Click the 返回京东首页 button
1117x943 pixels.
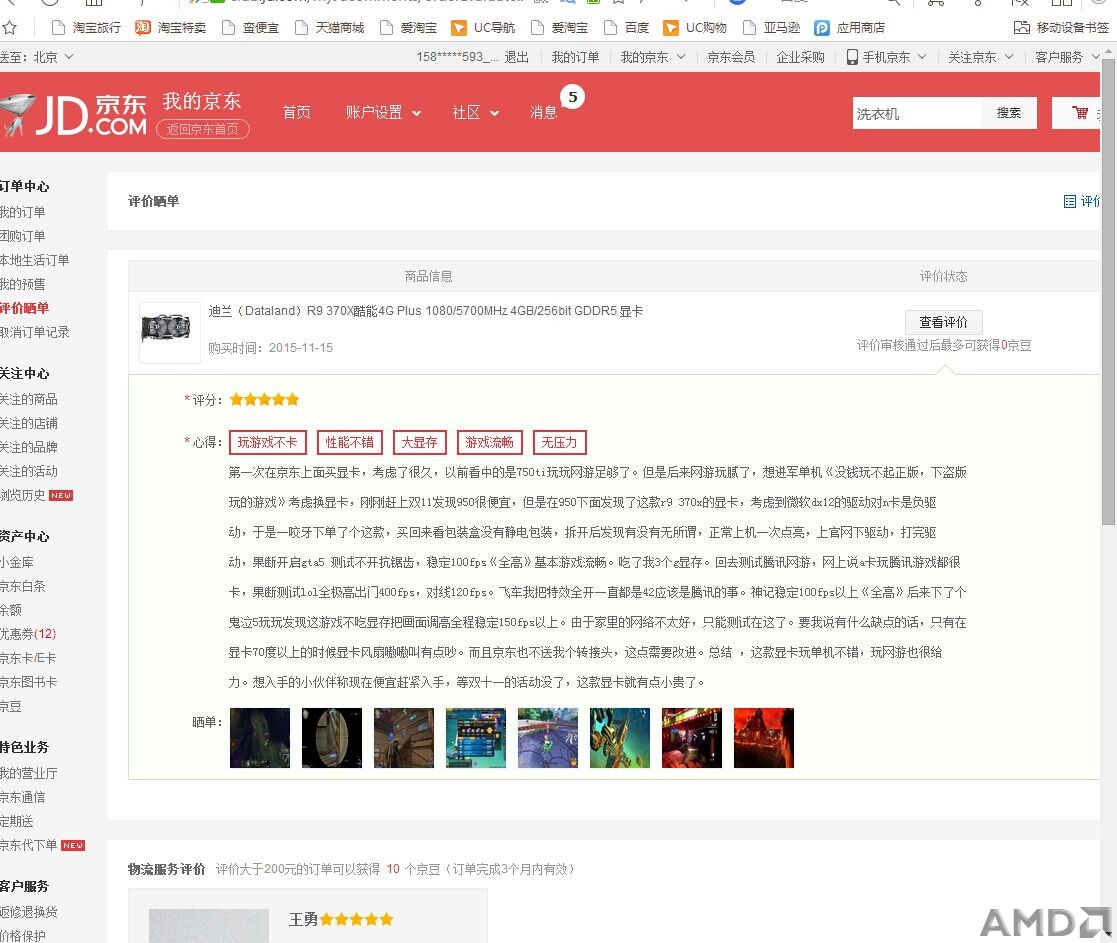pyautogui.click(x=203, y=129)
